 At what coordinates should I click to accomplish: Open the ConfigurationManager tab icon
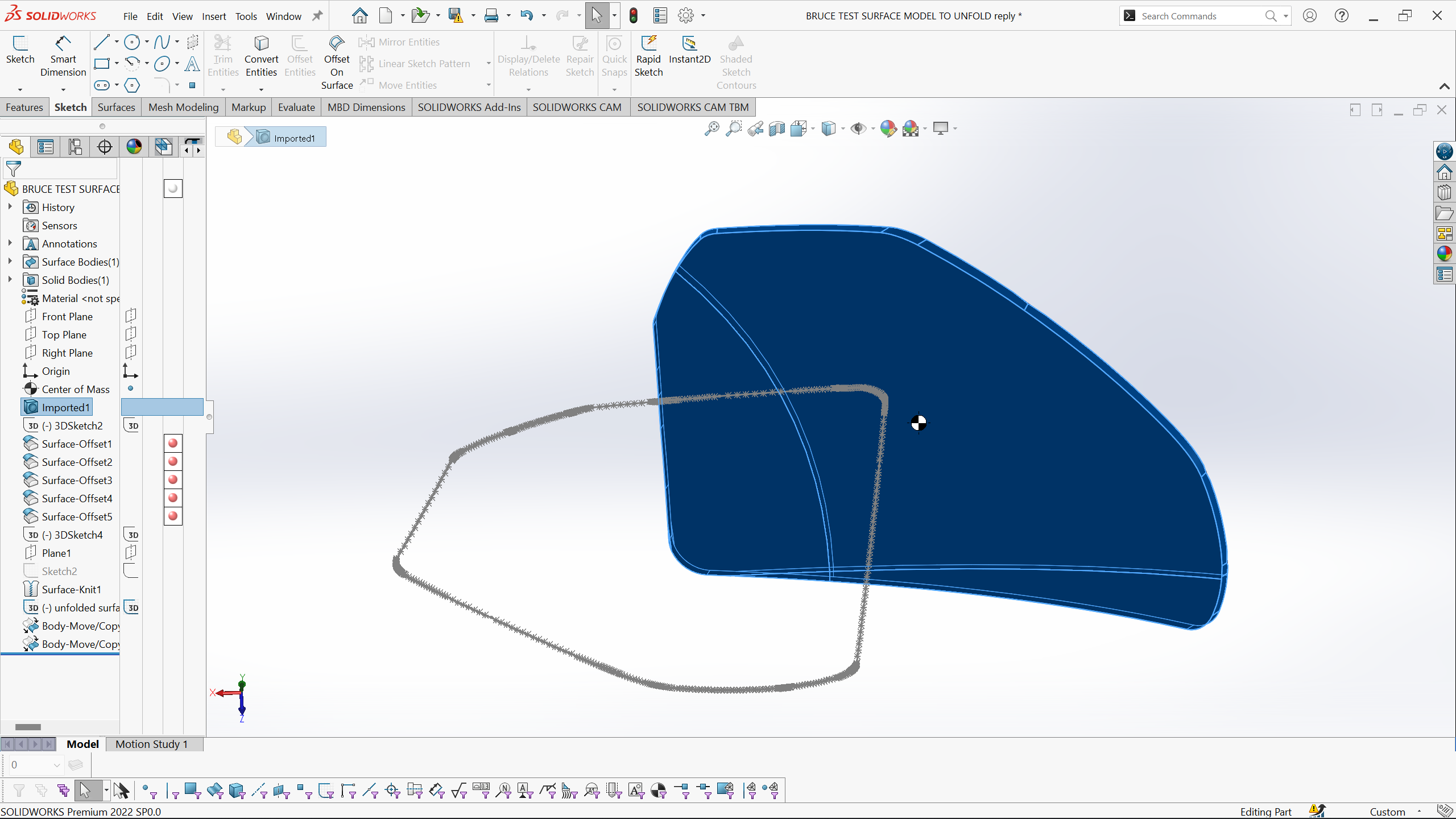point(75,147)
